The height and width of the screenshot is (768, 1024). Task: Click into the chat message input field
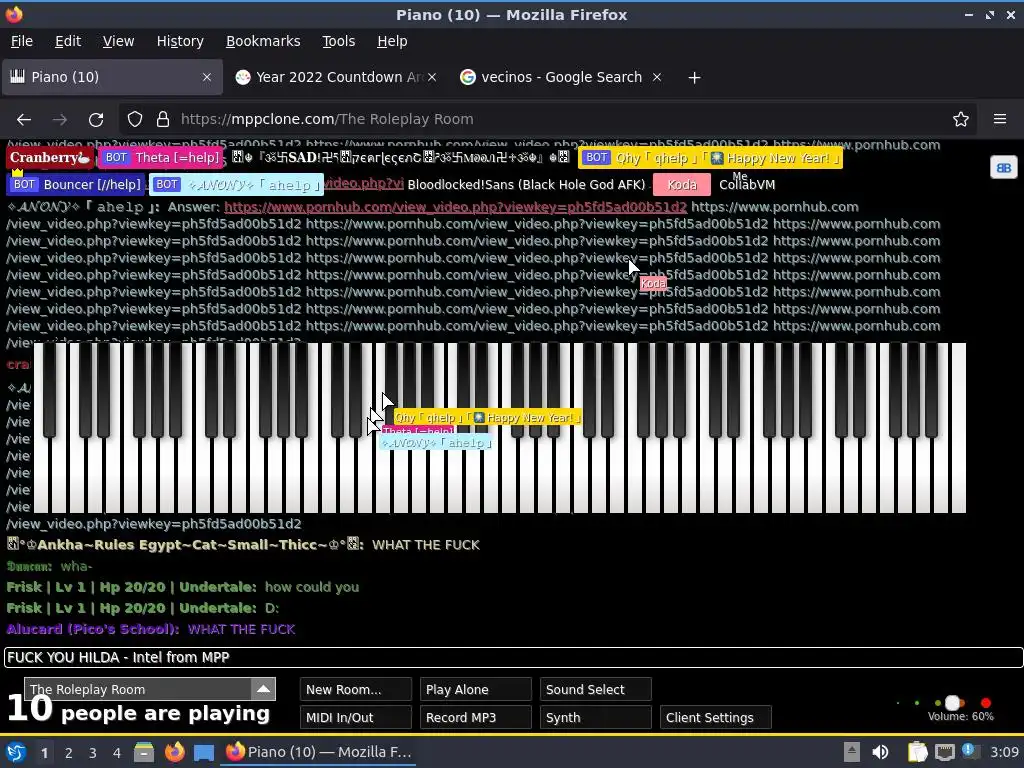513,658
